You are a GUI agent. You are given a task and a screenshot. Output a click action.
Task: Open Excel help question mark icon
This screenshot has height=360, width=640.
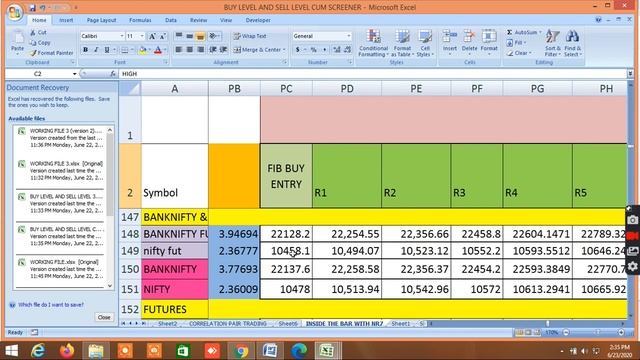[598, 20]
